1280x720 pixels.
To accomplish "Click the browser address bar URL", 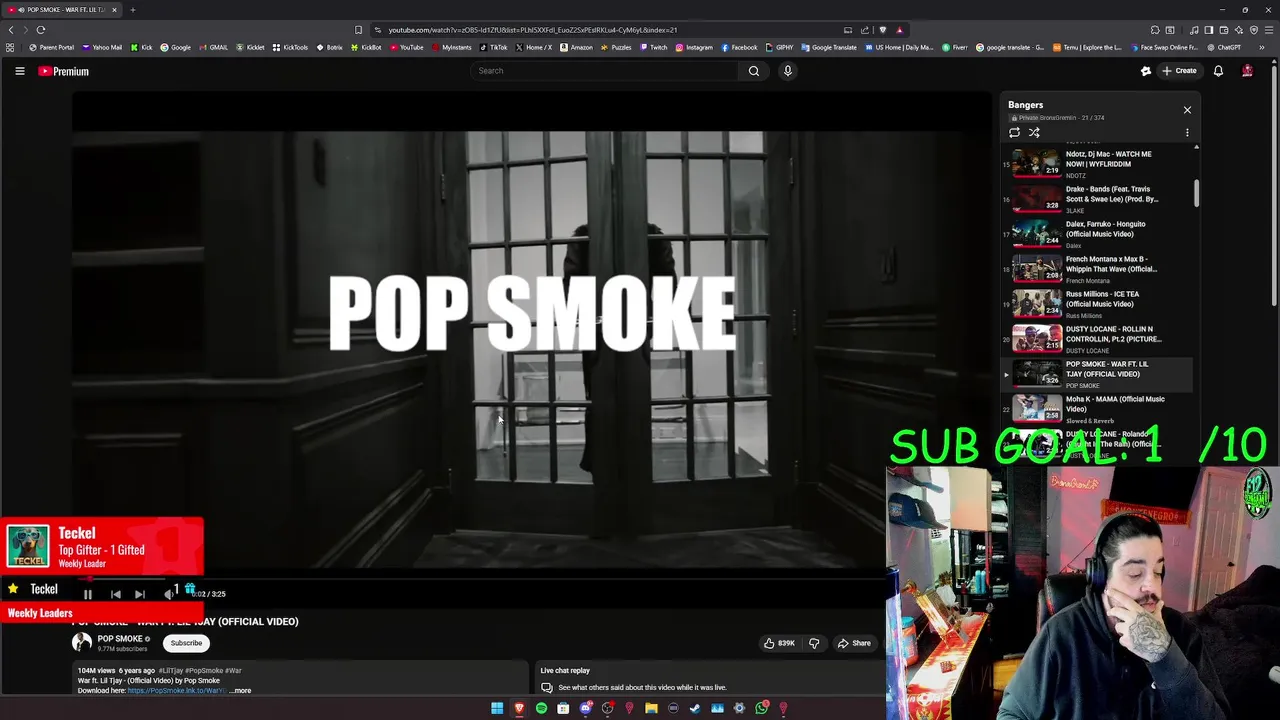I will 532,30.
